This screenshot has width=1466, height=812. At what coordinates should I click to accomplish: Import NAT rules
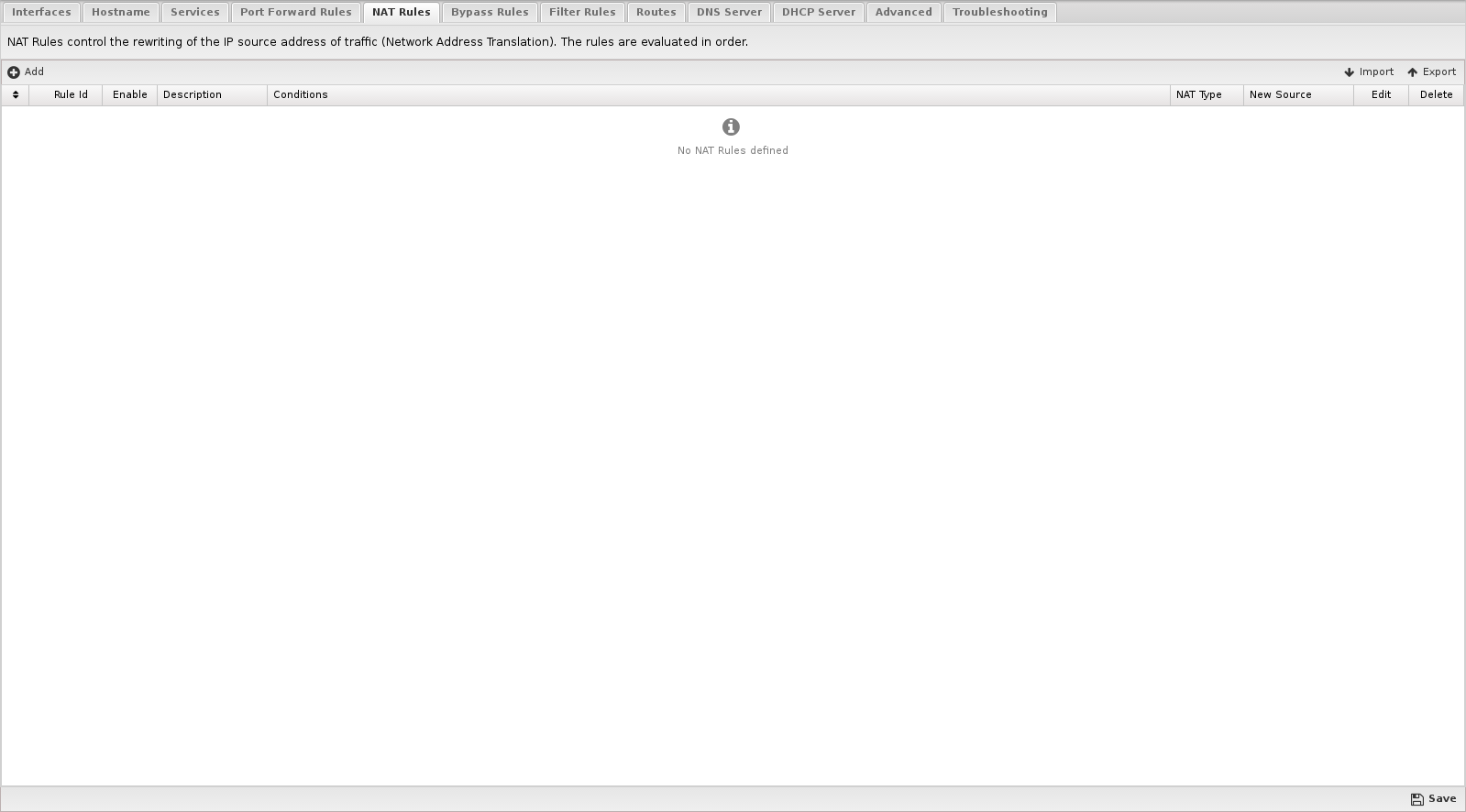(x=1369, y=71)
